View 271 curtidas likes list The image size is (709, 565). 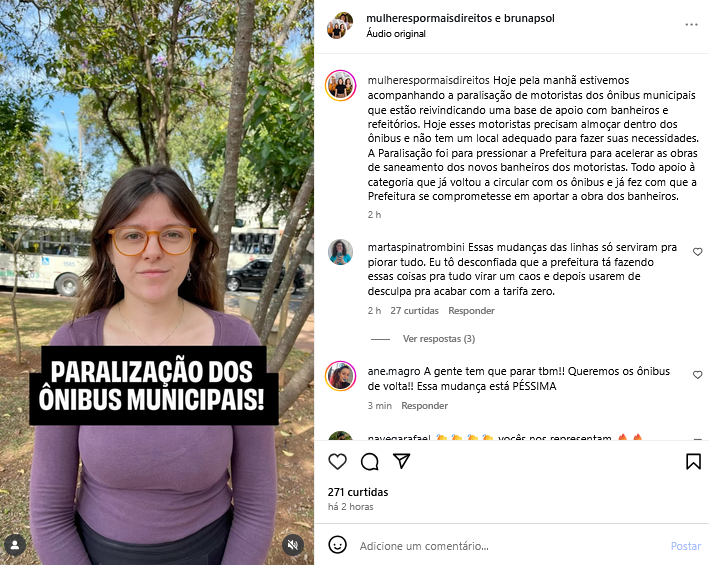[358, 492]
